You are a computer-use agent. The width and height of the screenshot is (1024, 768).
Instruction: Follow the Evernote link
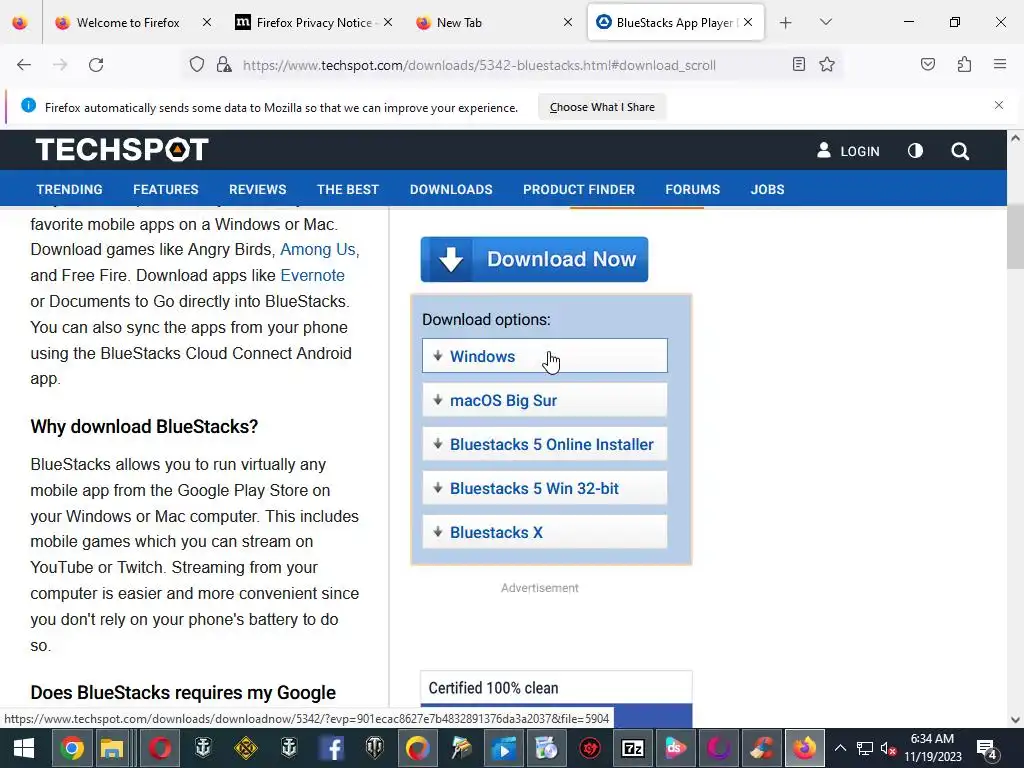tap(312, 276)
